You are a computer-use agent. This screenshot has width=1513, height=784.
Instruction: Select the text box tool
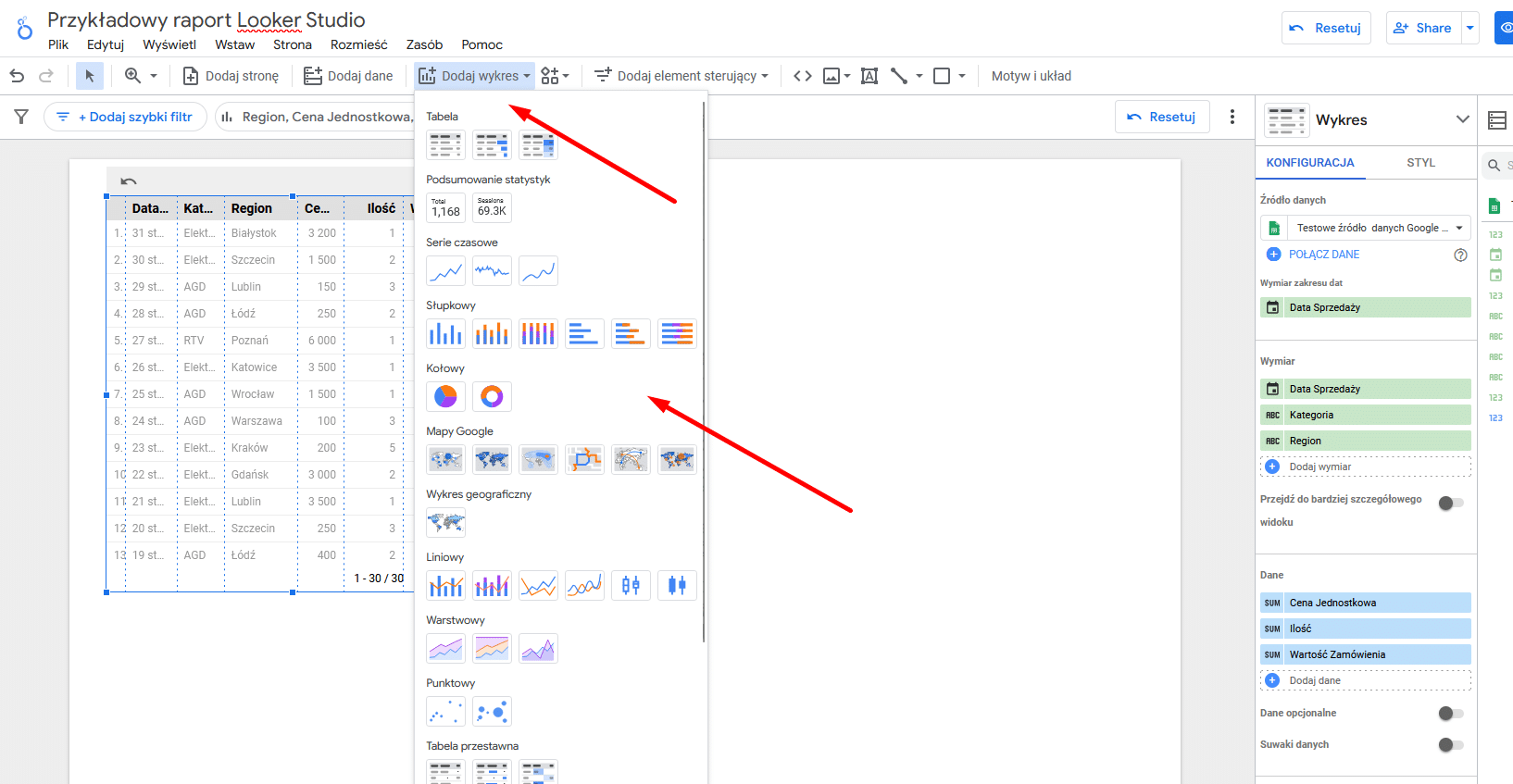[869, 76]
